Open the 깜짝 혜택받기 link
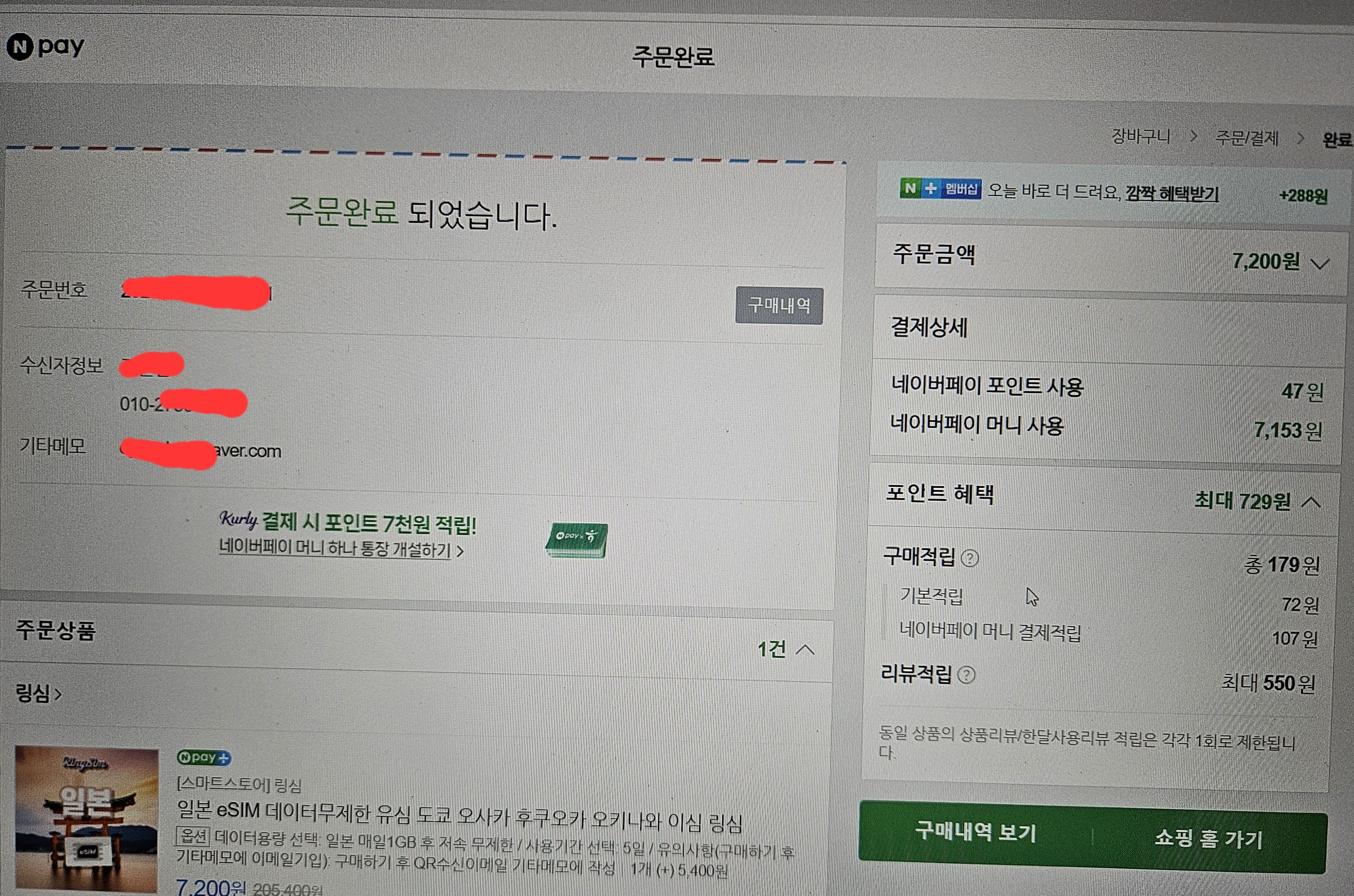 click(x=1172, y=193)
